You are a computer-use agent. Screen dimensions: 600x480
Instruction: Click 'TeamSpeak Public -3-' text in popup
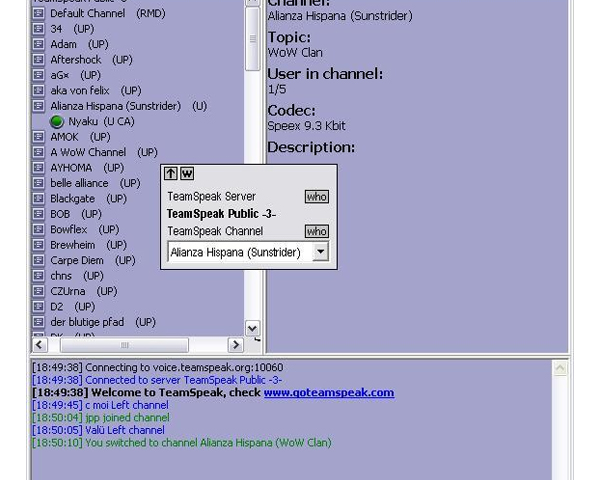(221, 214)
